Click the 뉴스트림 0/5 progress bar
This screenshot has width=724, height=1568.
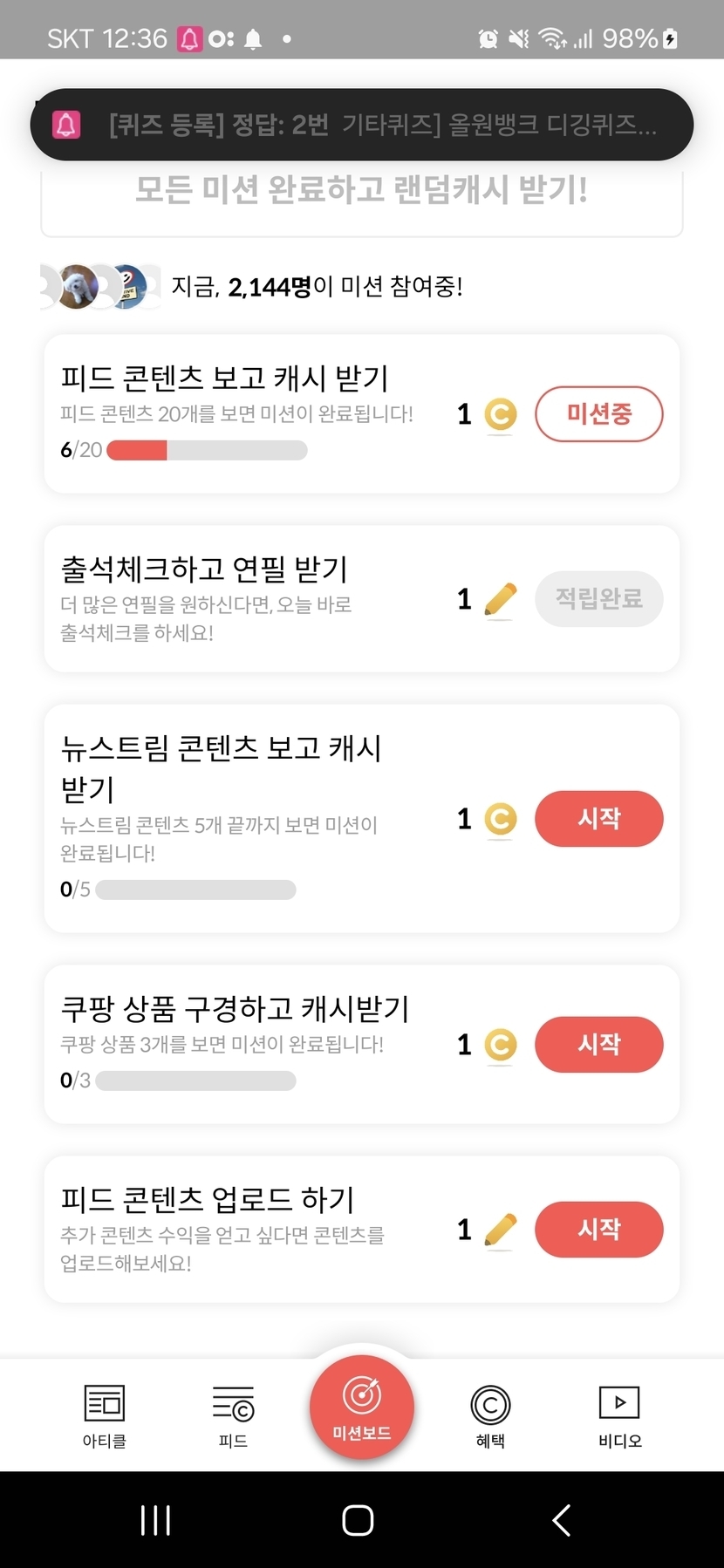(195, 890)
